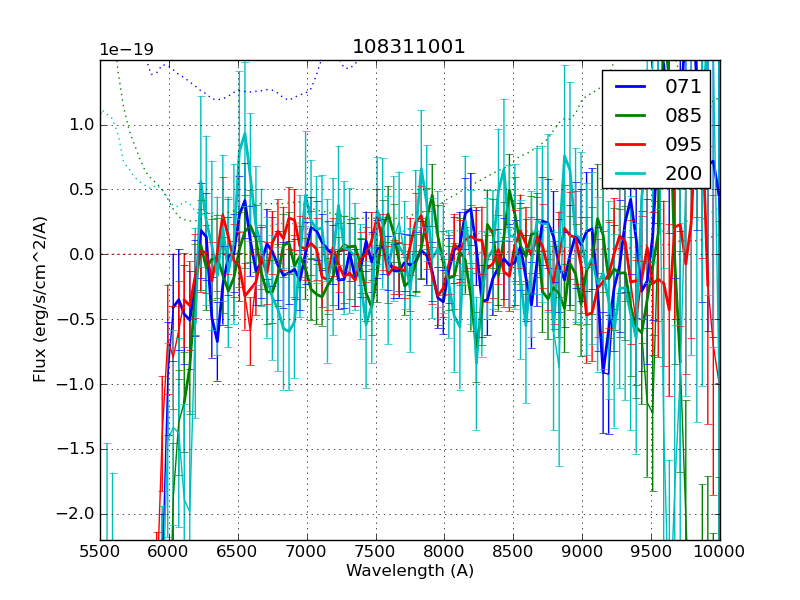
Task: Click the 8500 x-axis tick label
Action: pyautogui.click(x=513, y=551)
